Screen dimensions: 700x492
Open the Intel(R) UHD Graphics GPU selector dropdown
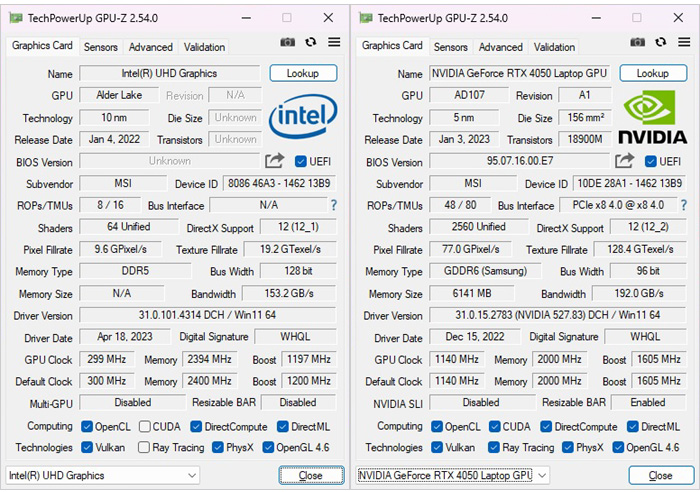pyautogui.click(x=102, y=475)
